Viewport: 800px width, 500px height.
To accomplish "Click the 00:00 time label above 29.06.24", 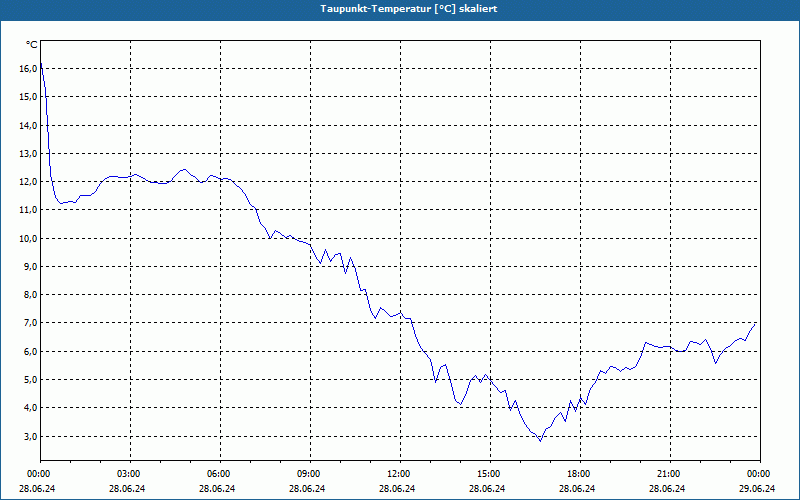I will point(760,474).
